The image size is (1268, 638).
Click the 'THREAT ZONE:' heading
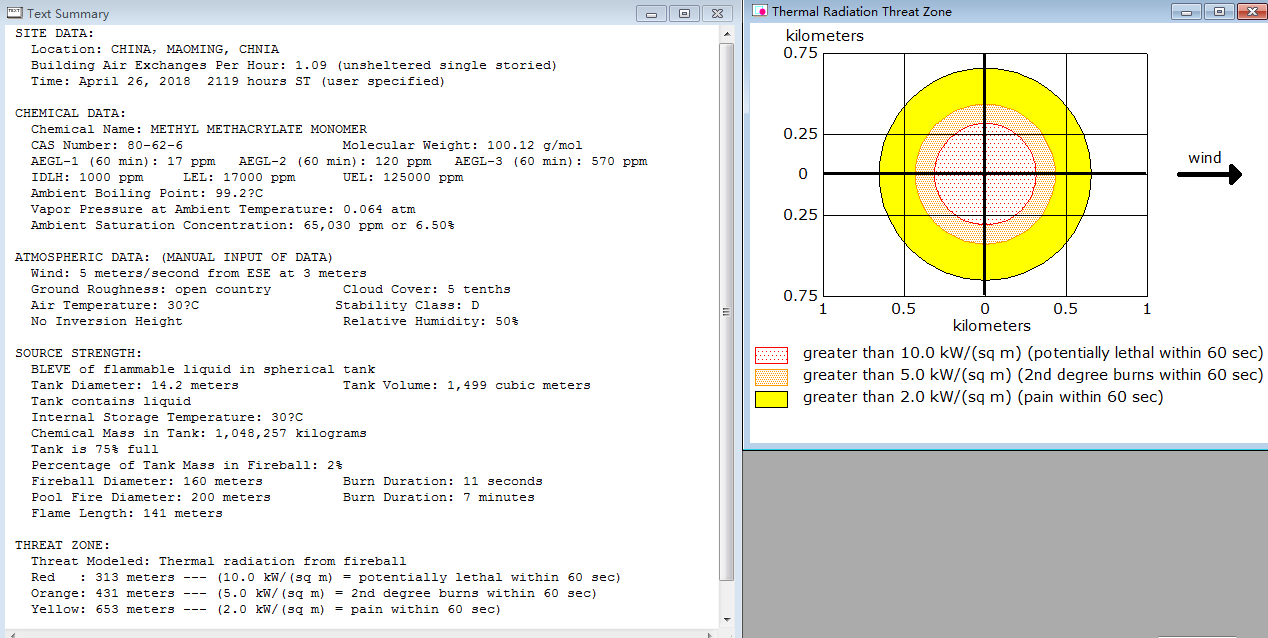point(63,545)
